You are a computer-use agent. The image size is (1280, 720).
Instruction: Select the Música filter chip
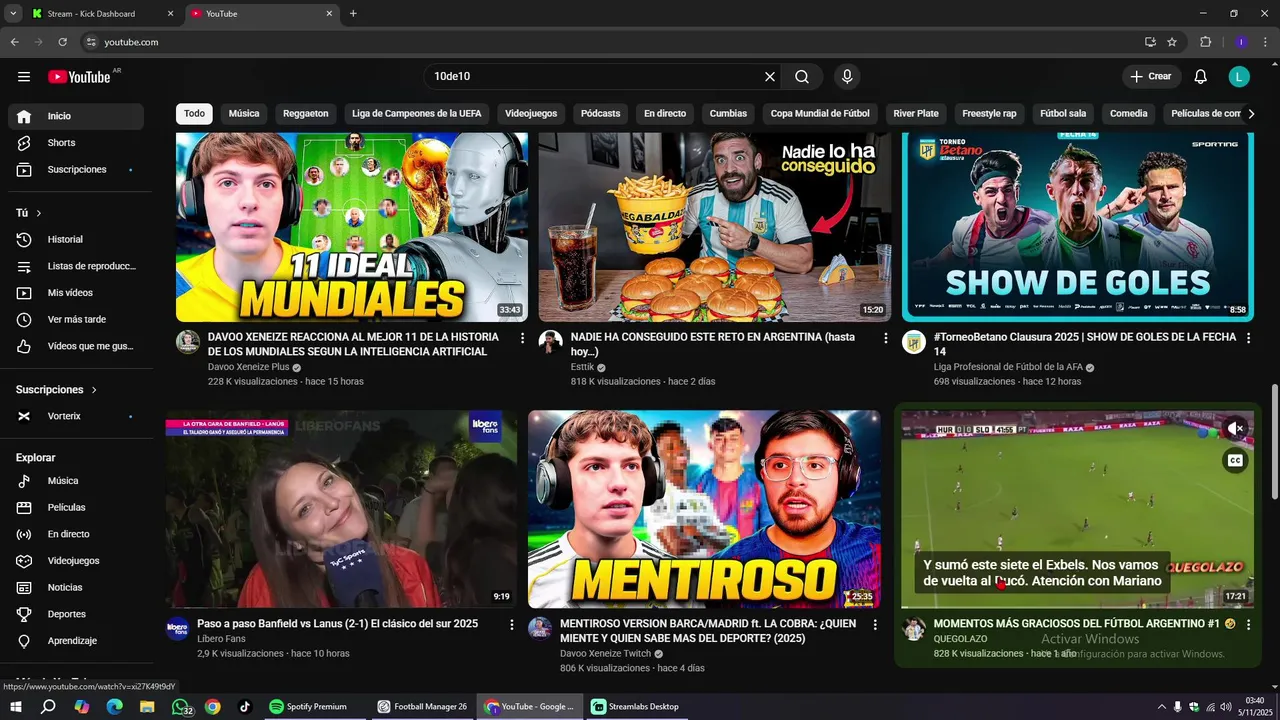244,114
